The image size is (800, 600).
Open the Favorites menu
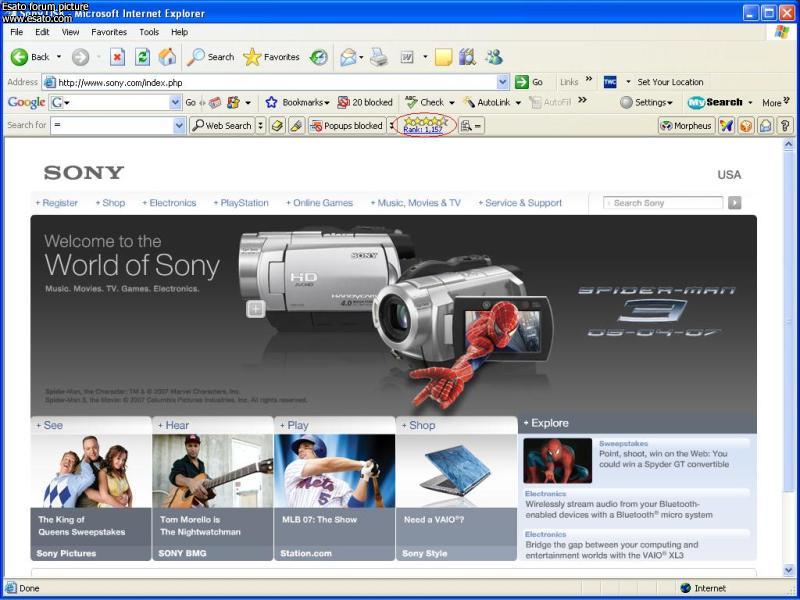[109, 32]
